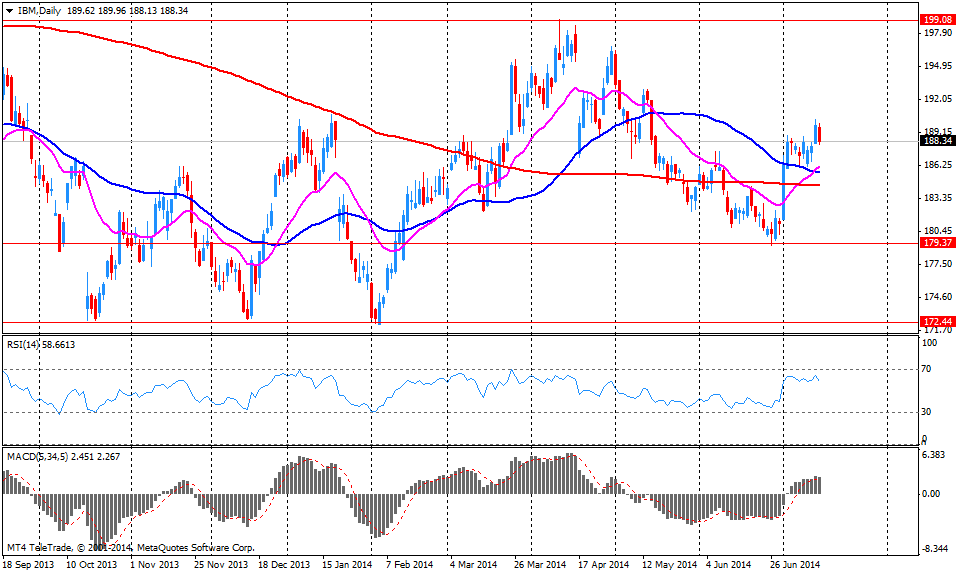Screen dimensions: 958x573
Task: Select the 180.45 value on price axis
Action: click(x=938, y=231)
